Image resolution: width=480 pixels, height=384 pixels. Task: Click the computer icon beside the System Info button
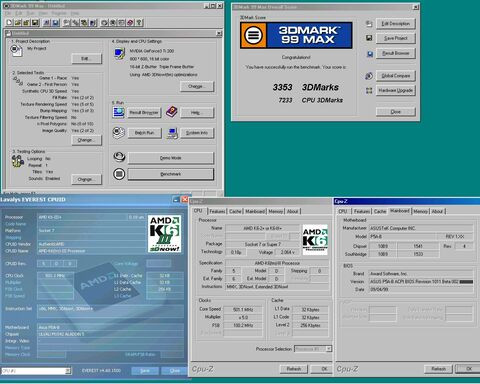click(172, 133)
